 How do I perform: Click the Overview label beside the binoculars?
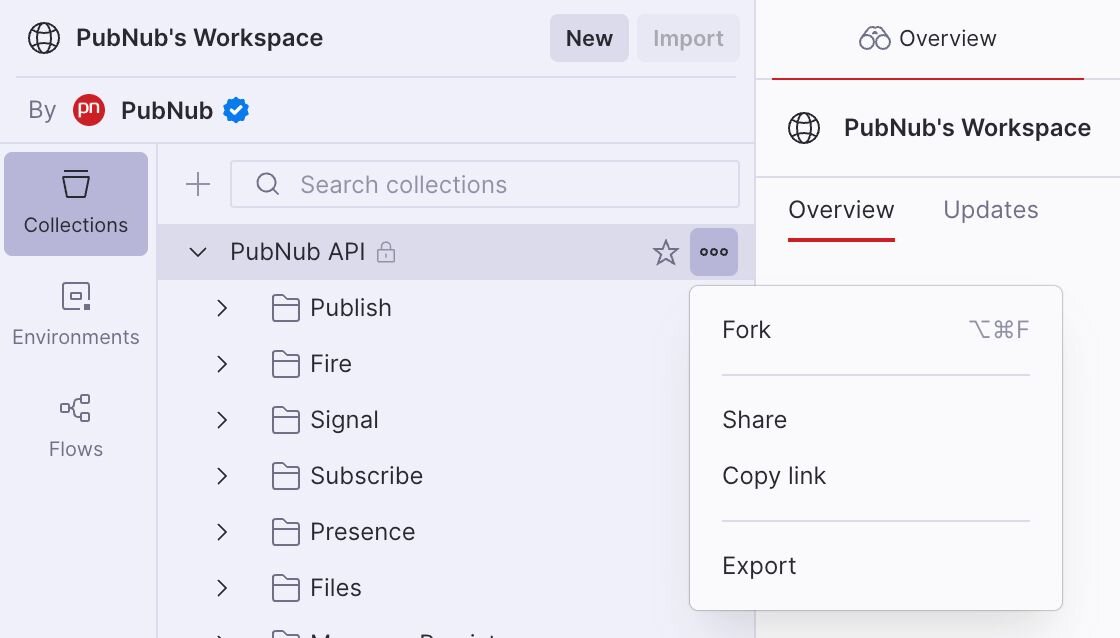pyautogui.click(x=948, y=39)
